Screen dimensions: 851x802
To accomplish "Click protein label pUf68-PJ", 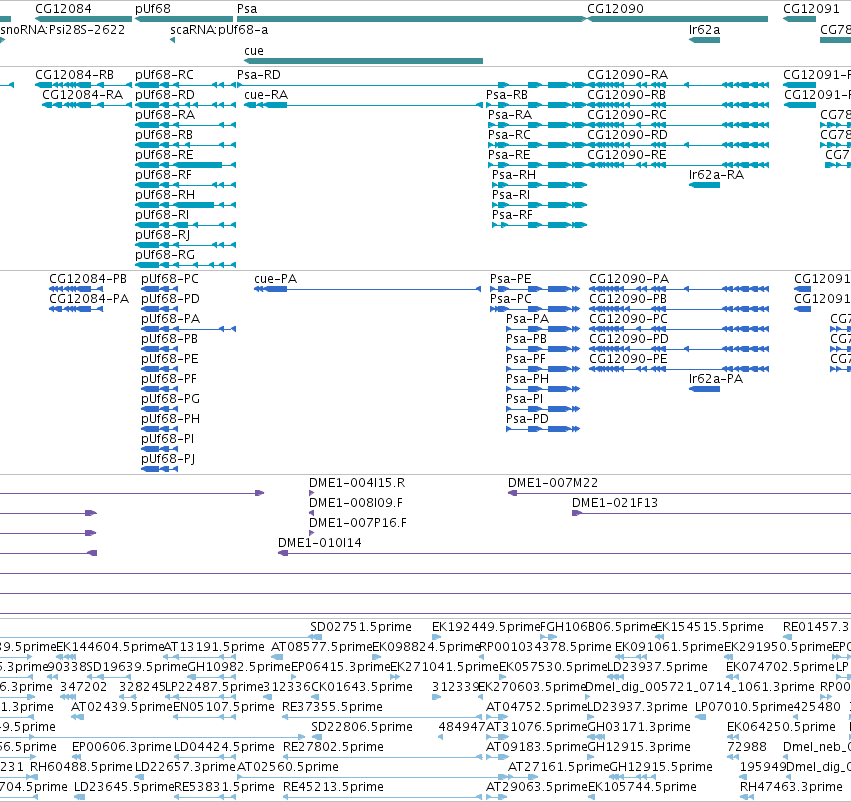I will click(168, 459).
